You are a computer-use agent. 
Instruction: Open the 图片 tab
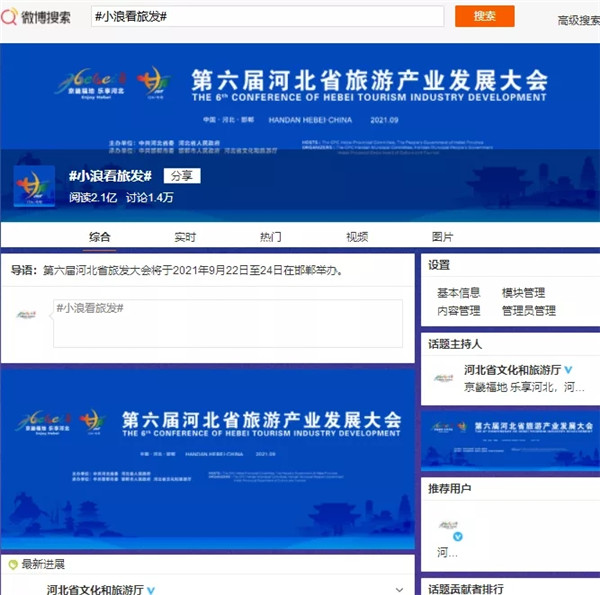tap(442, 237)
